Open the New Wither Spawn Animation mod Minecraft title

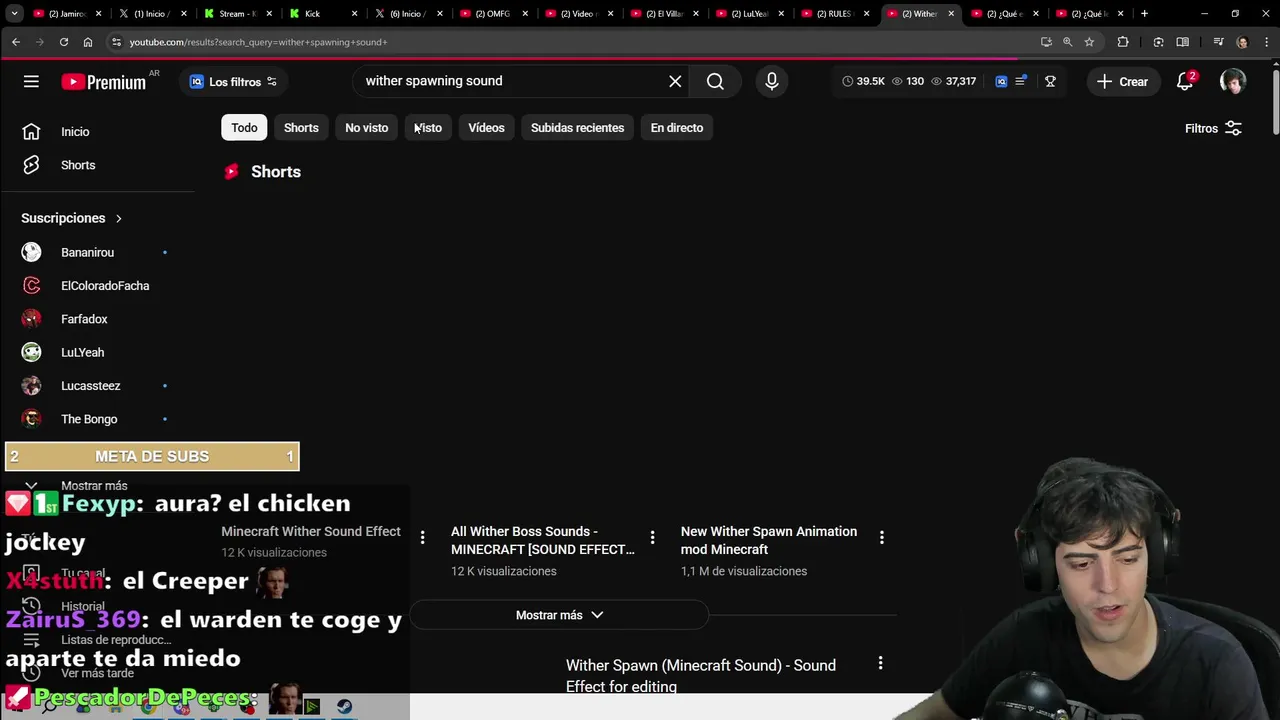coord(769,540)
